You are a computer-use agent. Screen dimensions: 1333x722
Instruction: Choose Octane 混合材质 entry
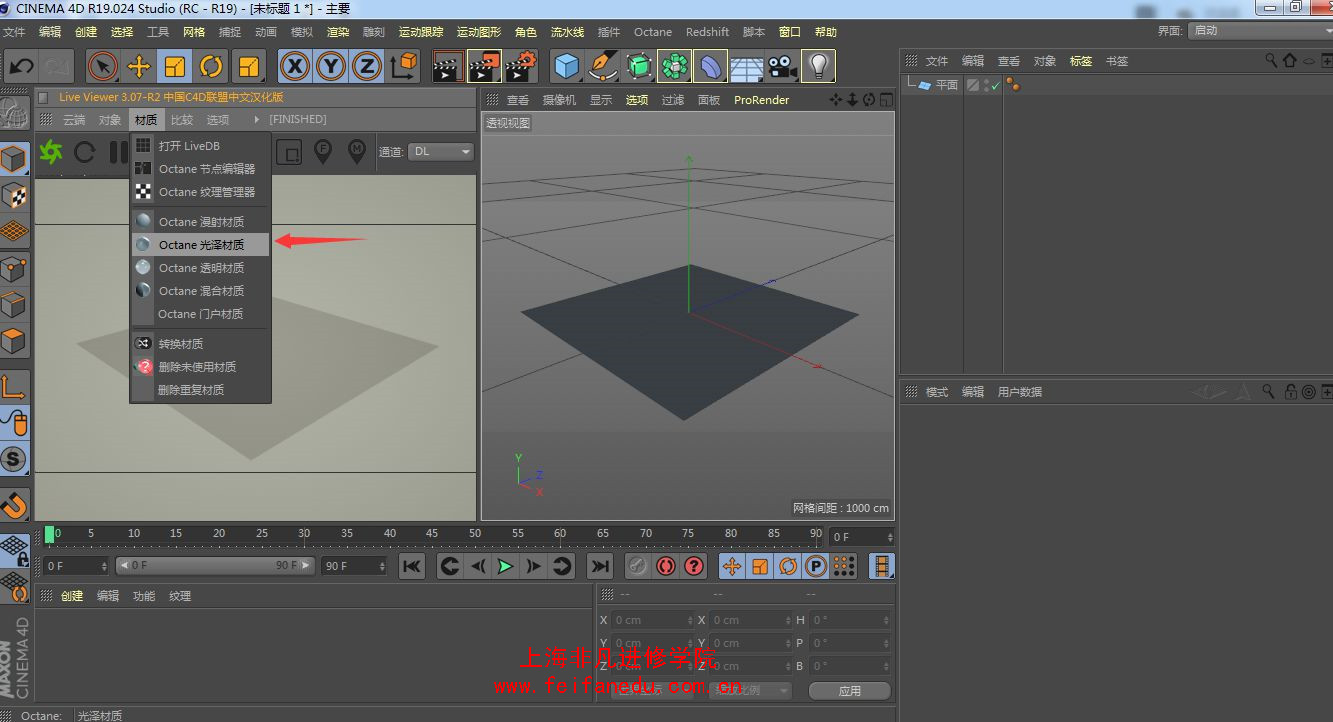click(x=201, y=291)
